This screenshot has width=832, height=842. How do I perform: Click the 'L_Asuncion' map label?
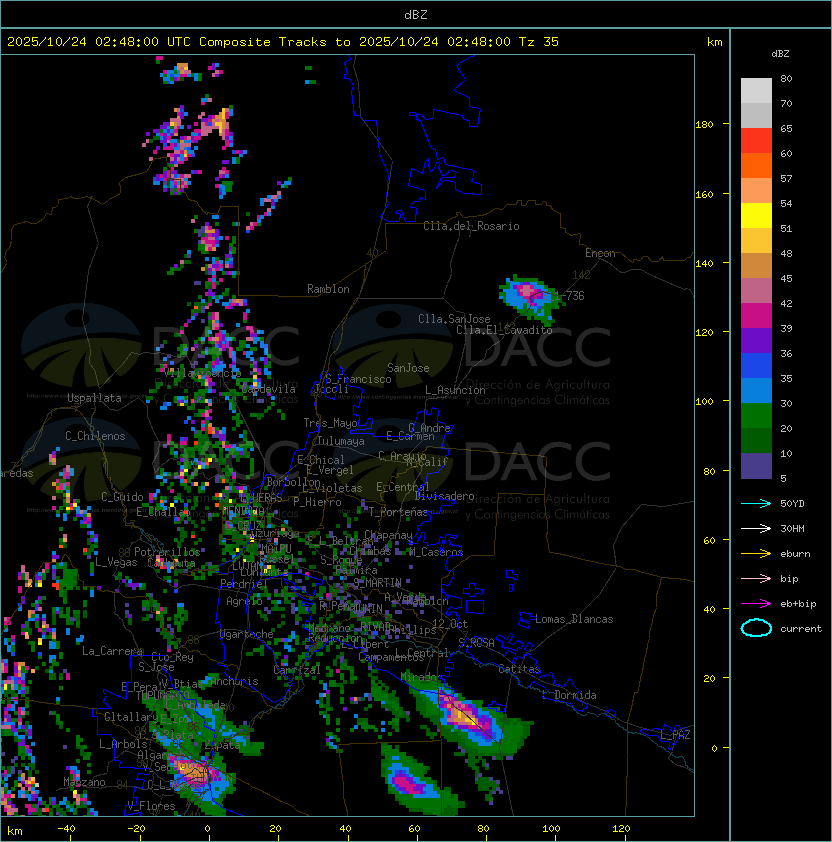455,390
